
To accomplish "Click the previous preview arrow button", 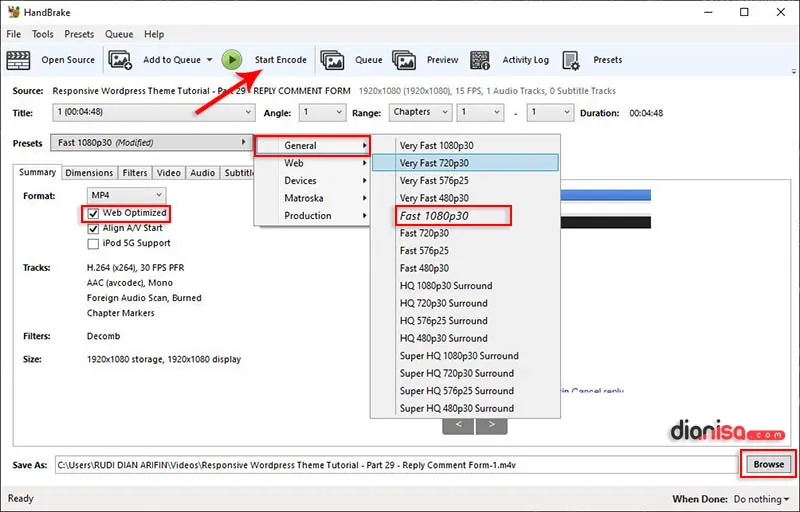I will [x=459, y=425].
